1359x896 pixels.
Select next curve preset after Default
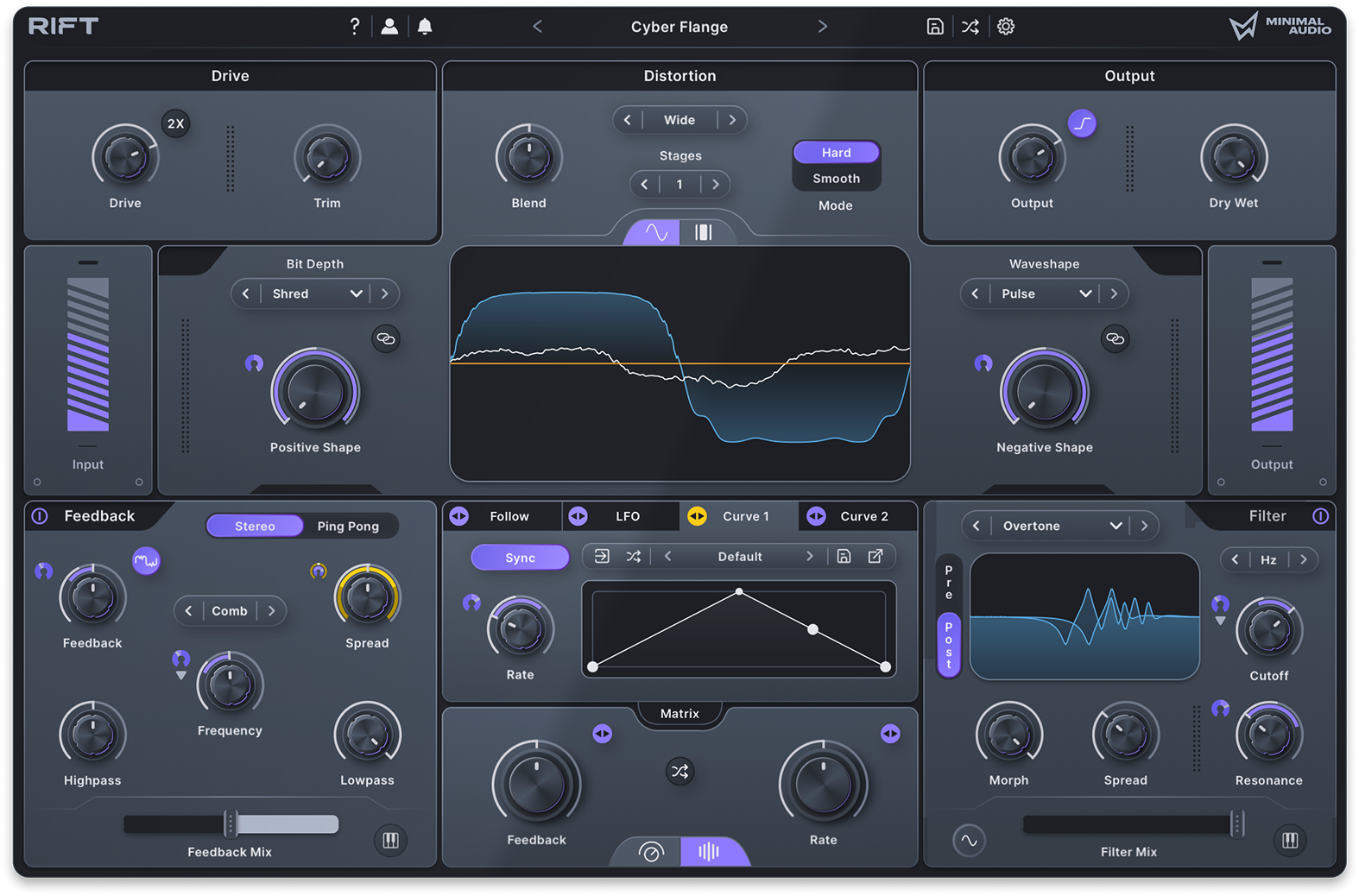pos(809,557)
